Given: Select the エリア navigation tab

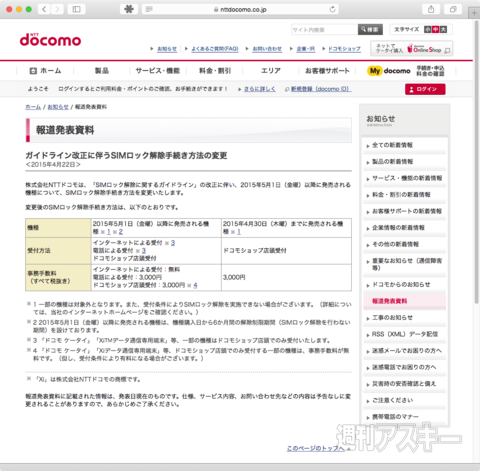Looking at the screenshot, I should coord(271,71).
